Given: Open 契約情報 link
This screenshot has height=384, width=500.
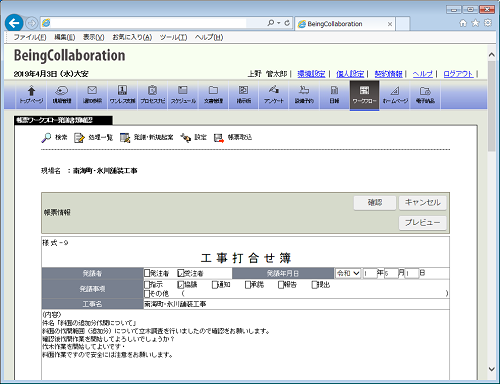Looking at the screenshot, I should click(388, 74).
